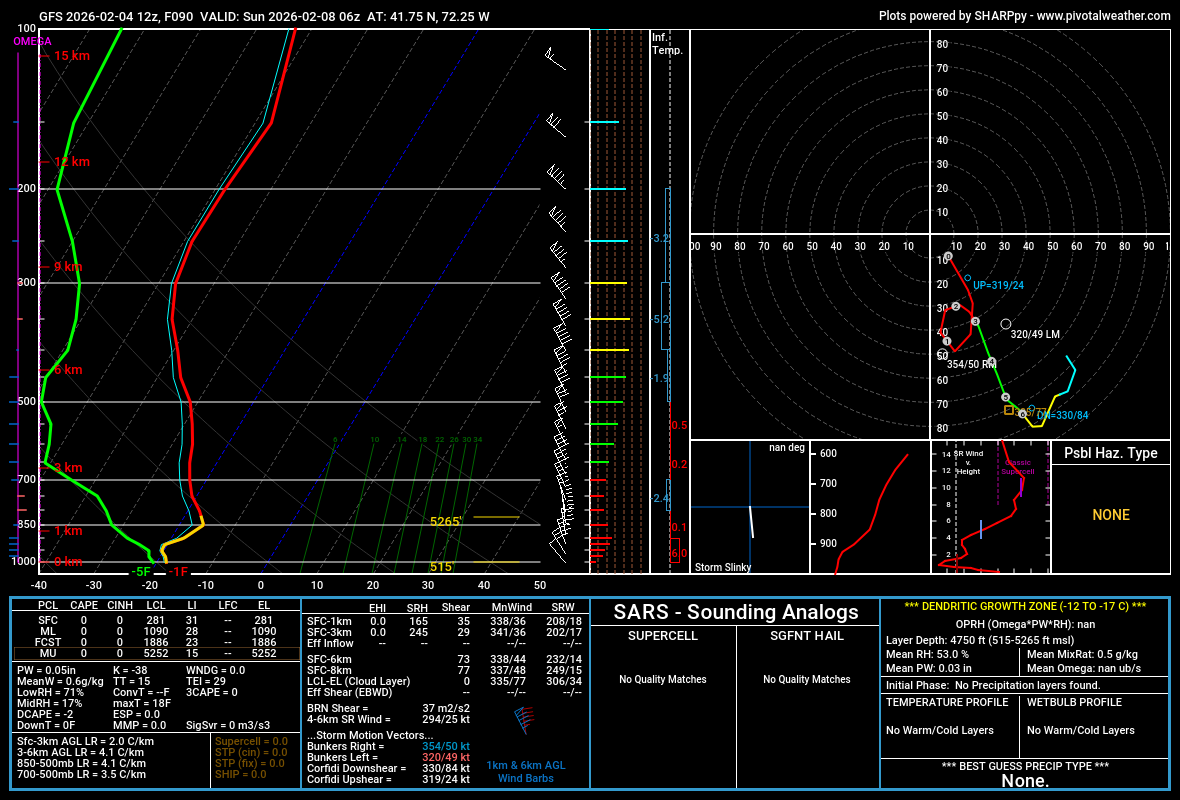Click the DN=330/84 Corfidi downshear marker
This screenshot has height=800, width=1180.
[1031, 409]
